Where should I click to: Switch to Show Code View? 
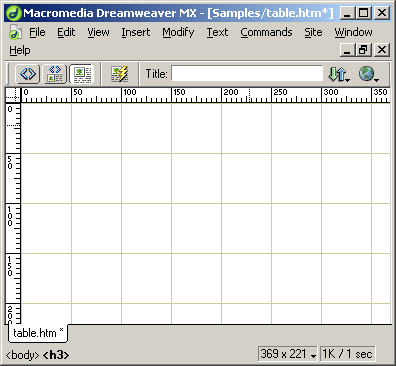pyautogui.click(x=28, y=74)
